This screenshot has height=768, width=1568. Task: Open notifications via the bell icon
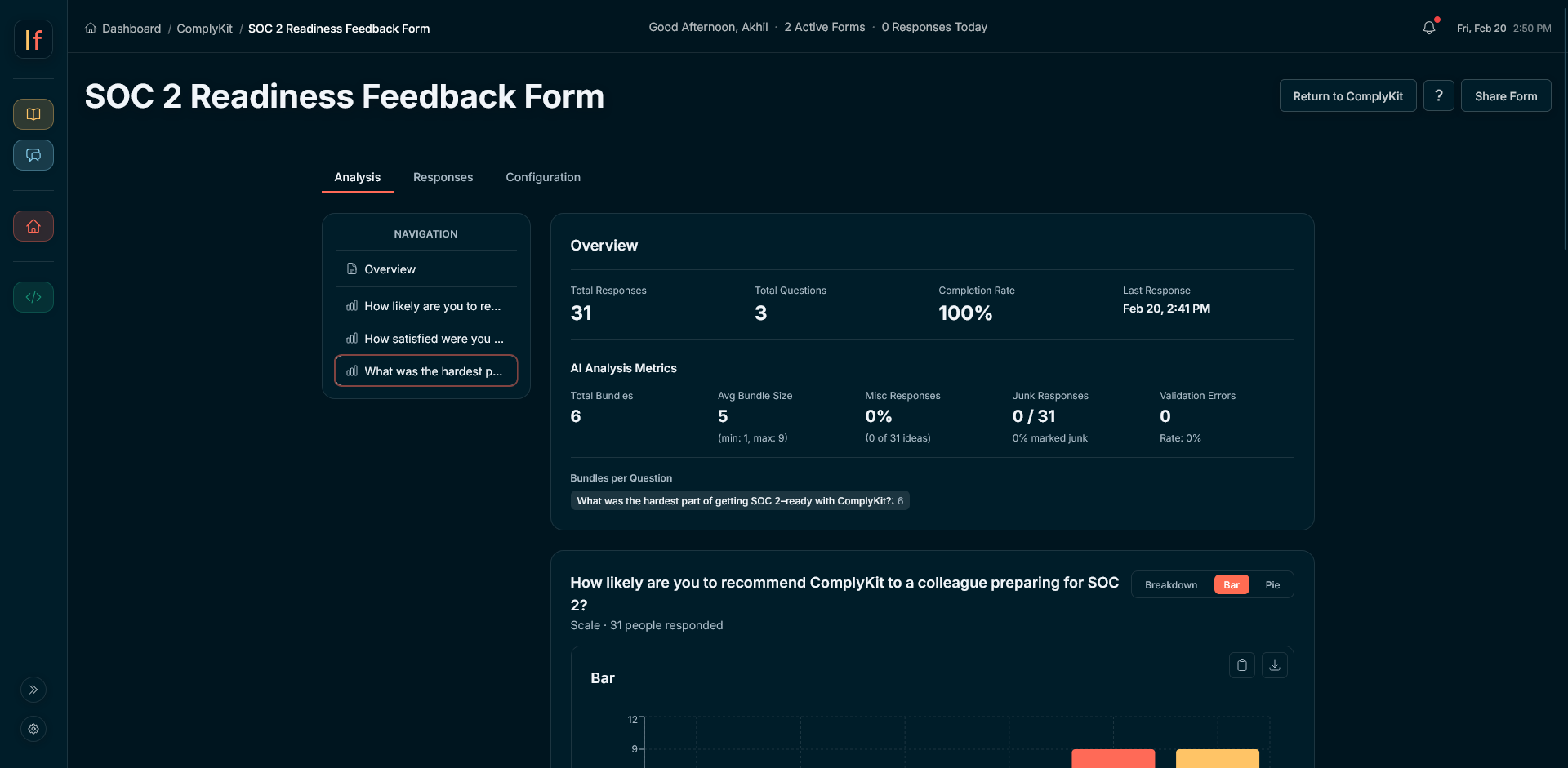tap(1428, 27)
